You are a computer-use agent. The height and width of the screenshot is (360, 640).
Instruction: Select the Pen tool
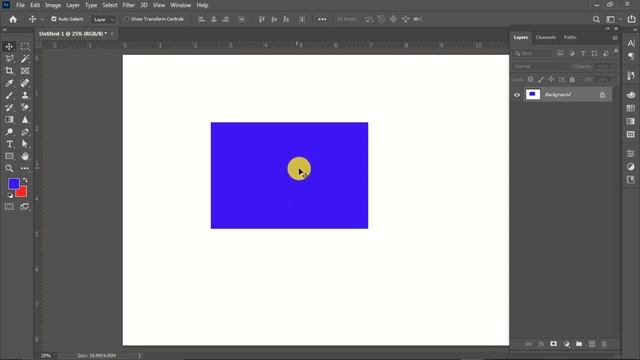click(x=25, y=132)
